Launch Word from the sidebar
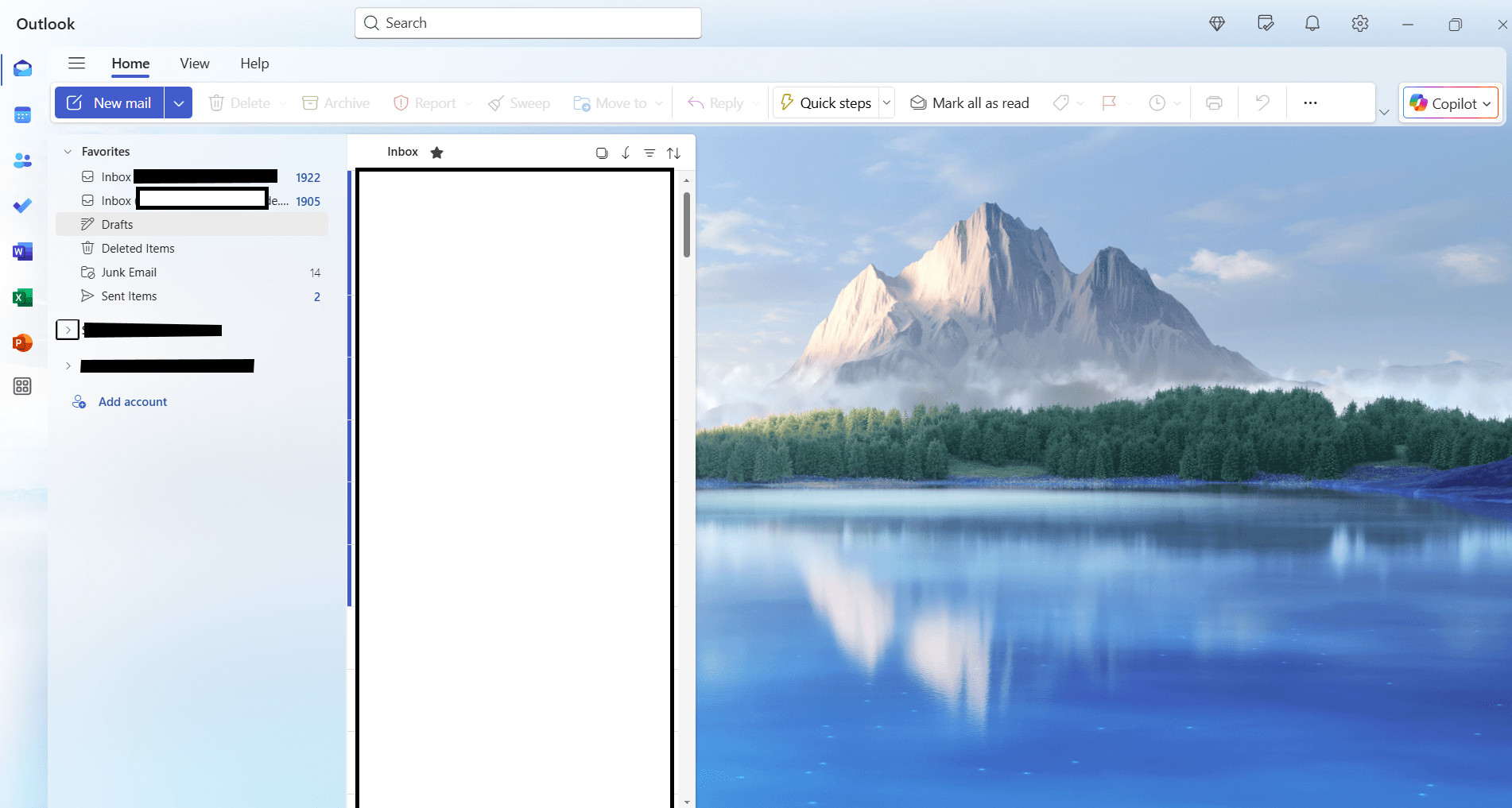1512x808 pixels. click(x=22, y=252)
